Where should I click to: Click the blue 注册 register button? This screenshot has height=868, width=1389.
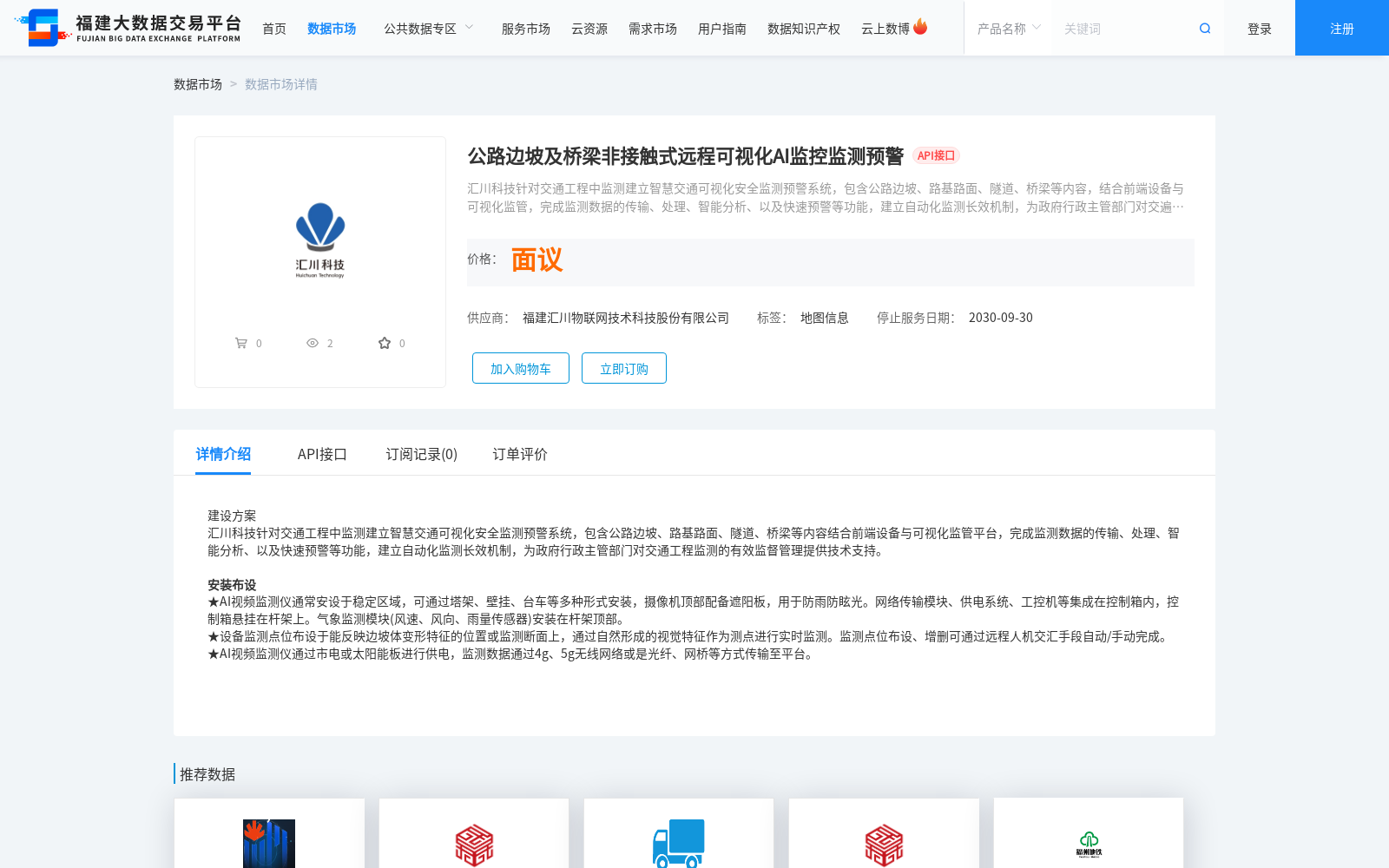[x=1342, y=28]
